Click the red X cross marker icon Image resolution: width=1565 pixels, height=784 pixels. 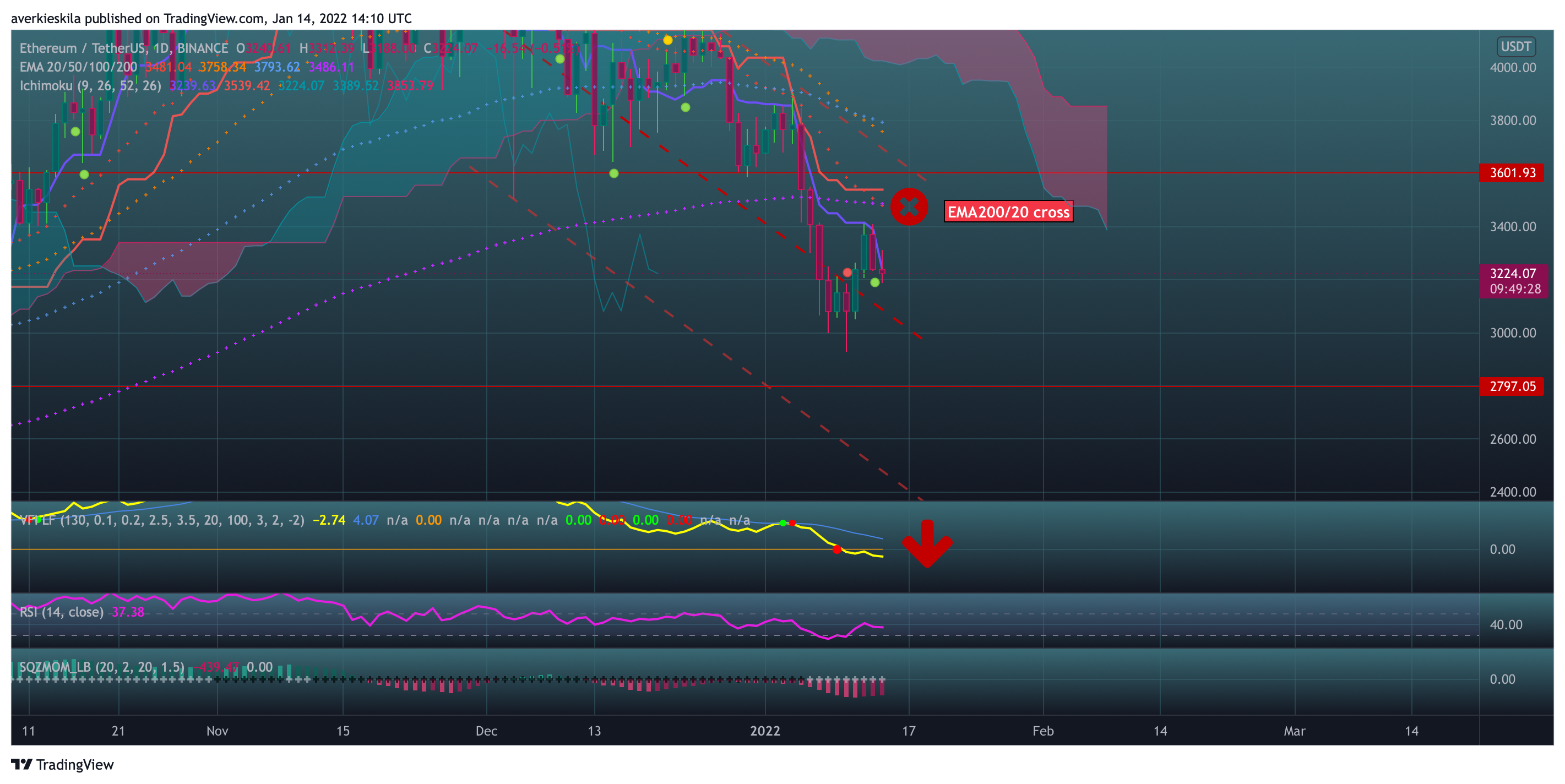click(909, 207)
